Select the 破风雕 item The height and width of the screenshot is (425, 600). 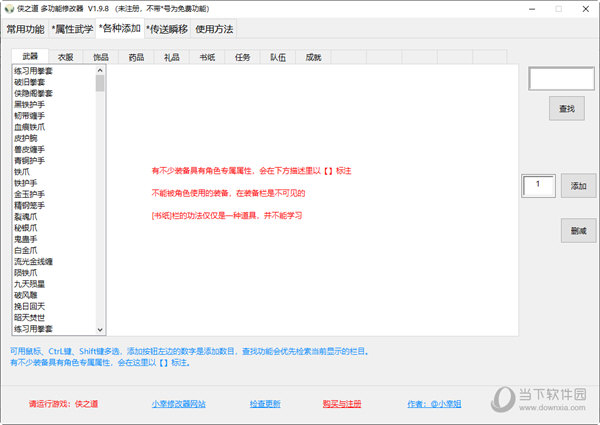26,295
